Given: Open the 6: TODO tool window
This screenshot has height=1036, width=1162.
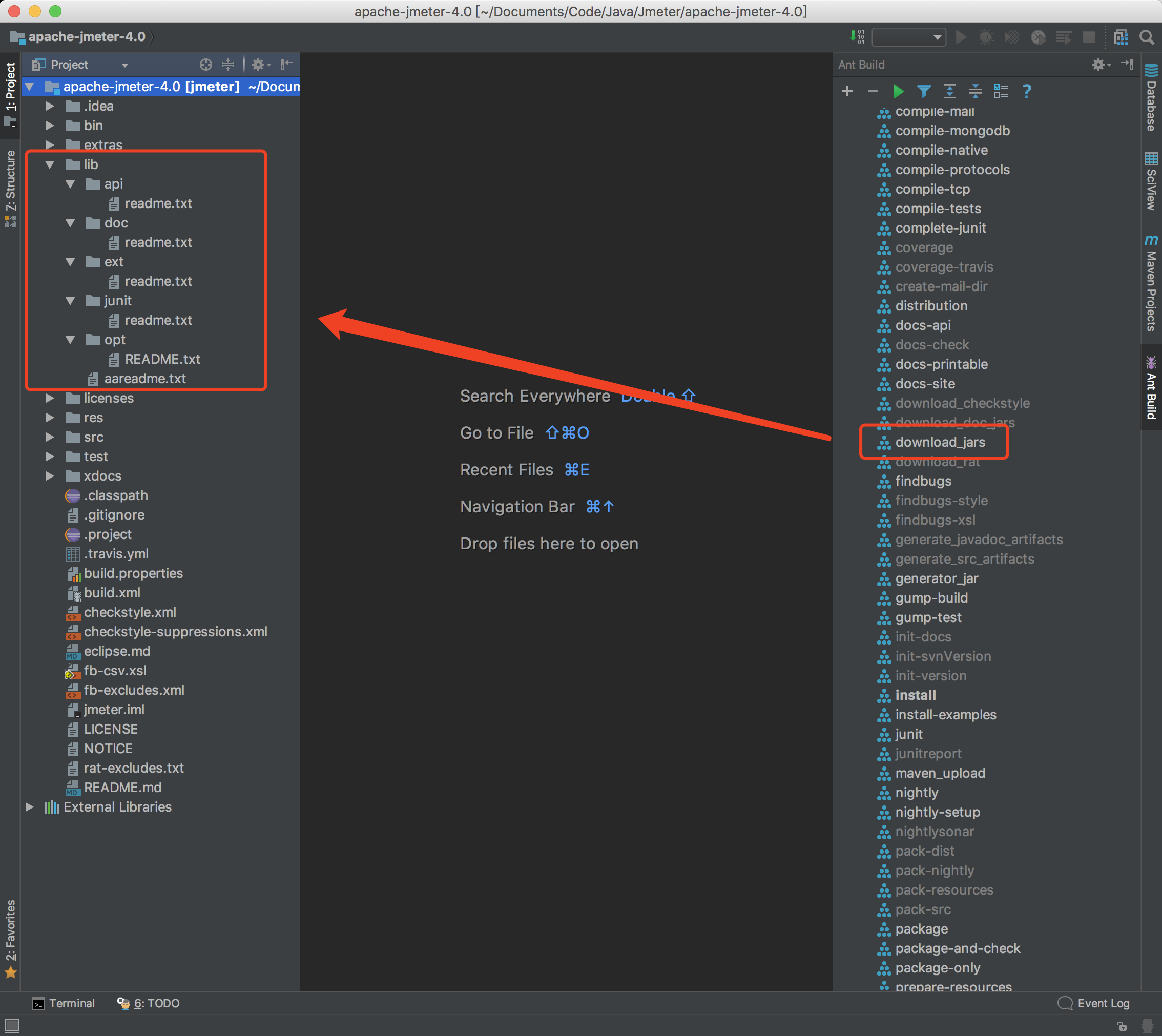Looking at the screenshot, I should pyautogui.click(x=148, y=1004).
